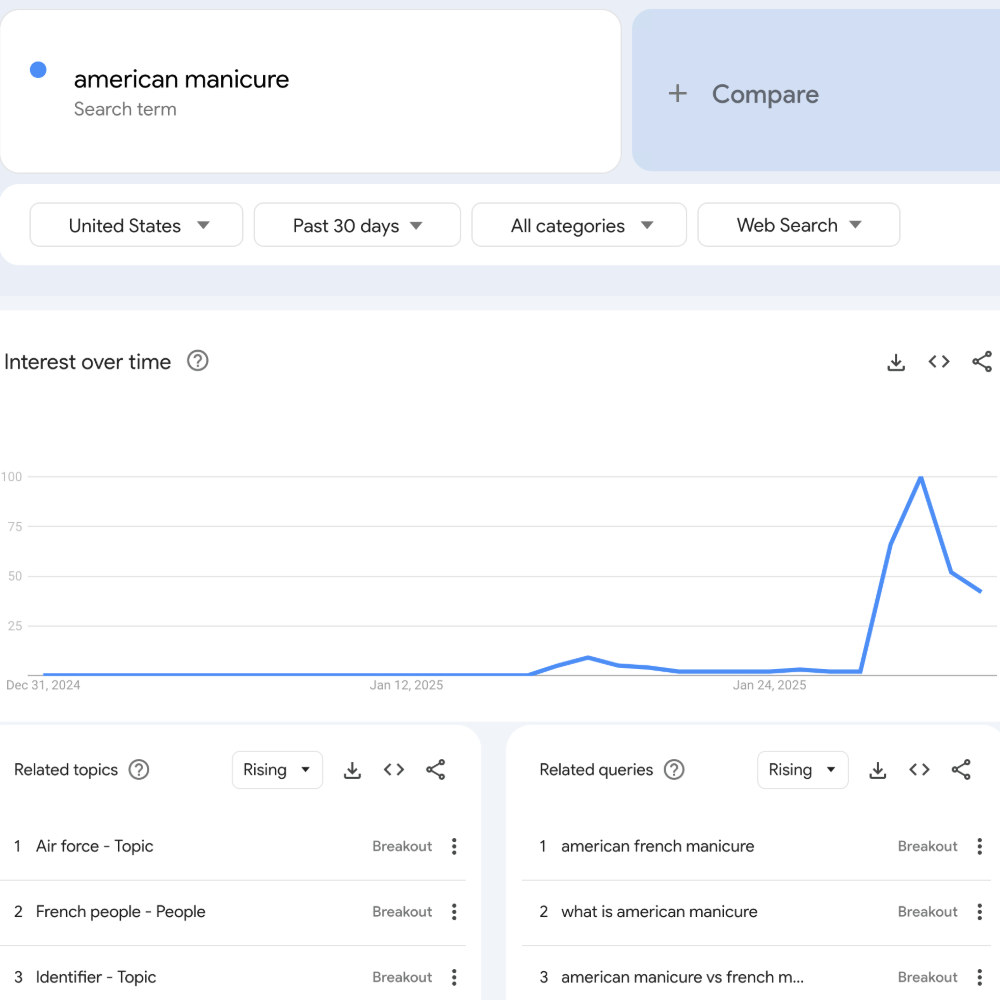Screen dimensions: 1000x1000
Task: Download Interest over time chart data
Action: (896, 362)
